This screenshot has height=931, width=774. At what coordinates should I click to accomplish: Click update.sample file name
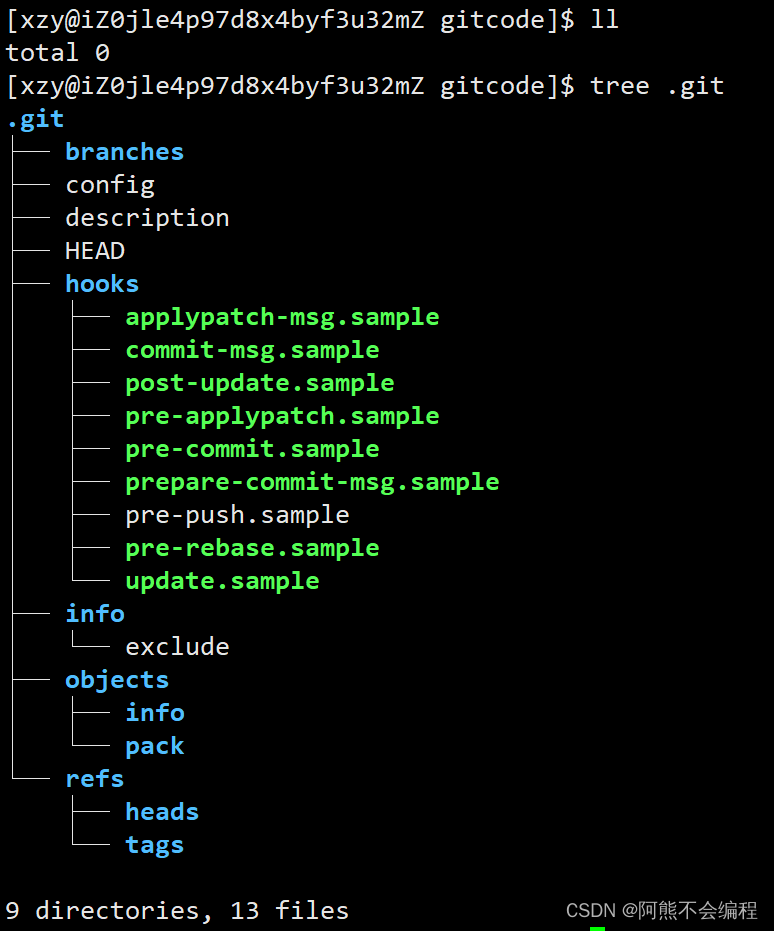pos(223,581)
